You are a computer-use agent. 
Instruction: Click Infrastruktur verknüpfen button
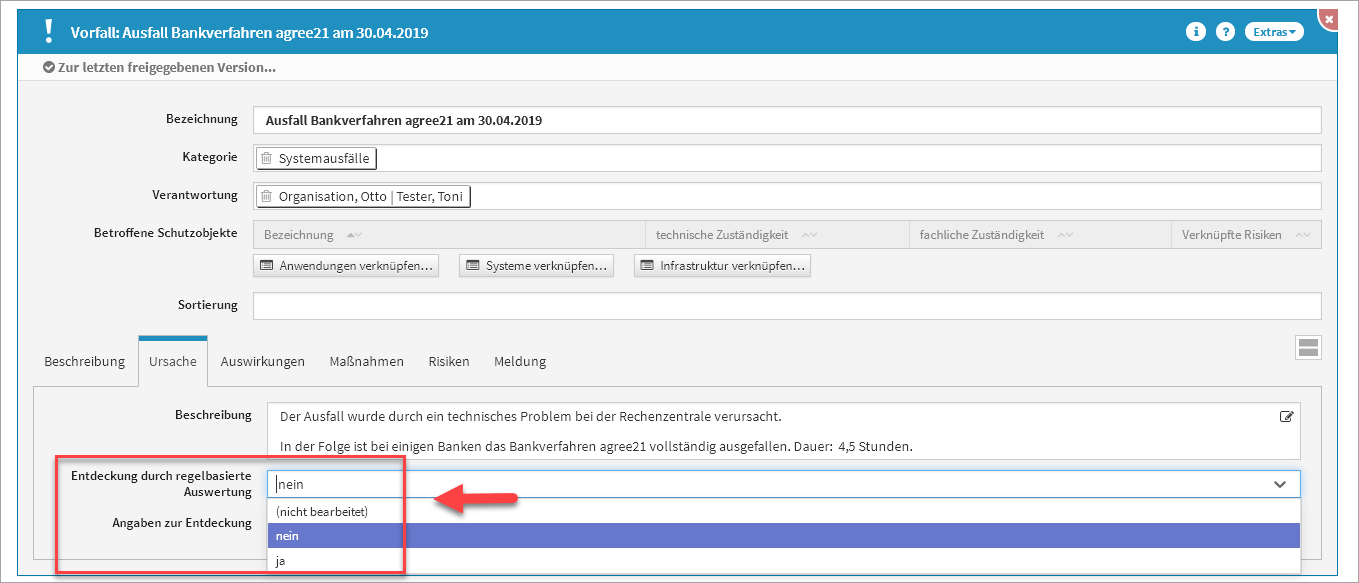tap(722, 266)
